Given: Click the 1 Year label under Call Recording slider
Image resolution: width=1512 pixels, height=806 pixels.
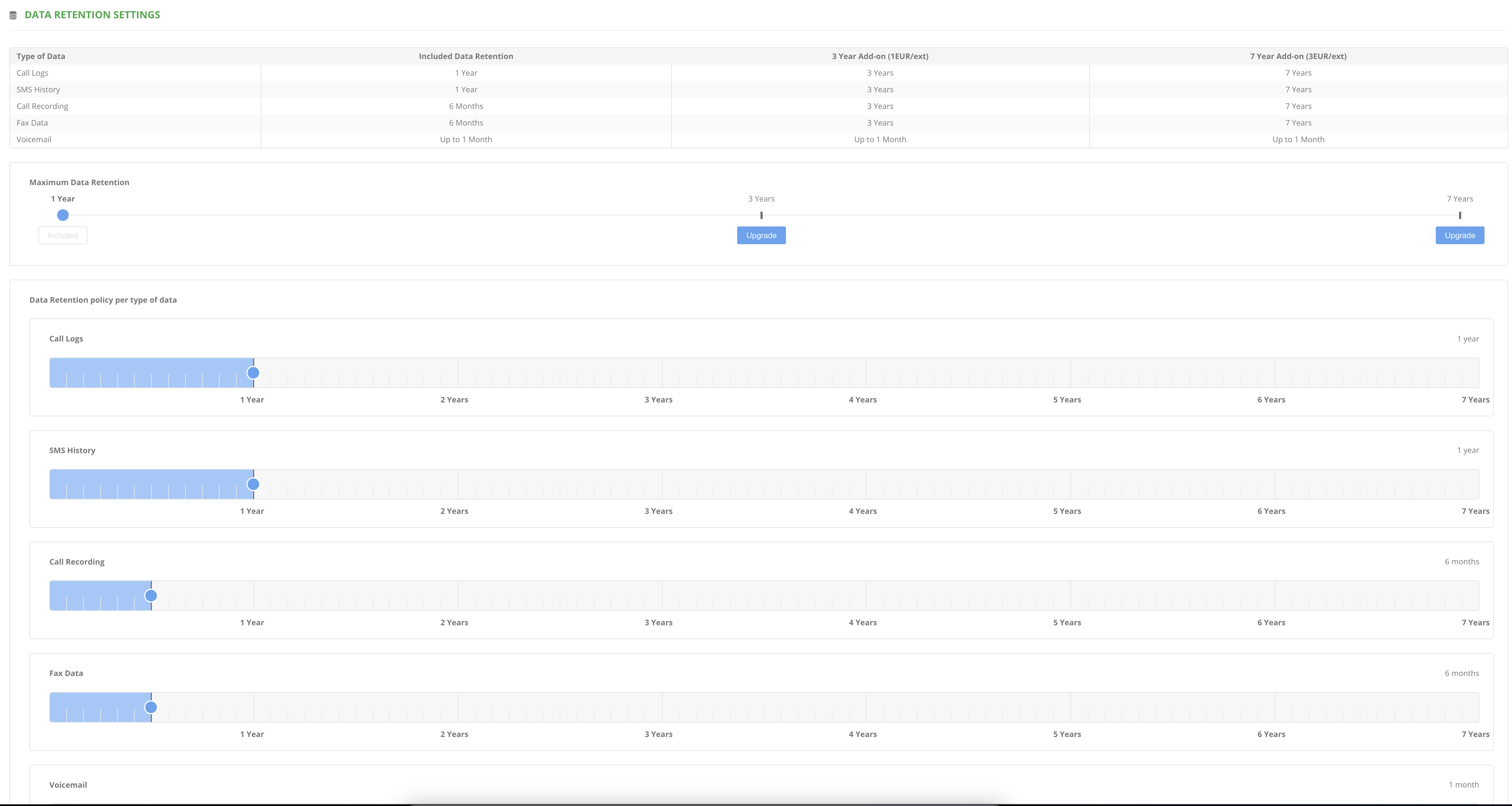Looking at the screenshot, I should [x=252, y=623].
